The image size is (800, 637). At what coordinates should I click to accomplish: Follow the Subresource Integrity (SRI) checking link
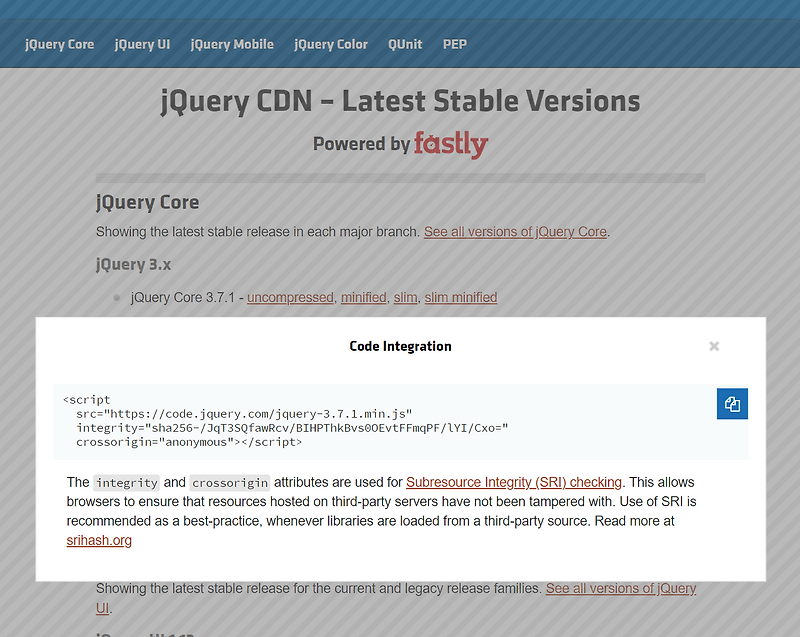[x=514, y=482]
